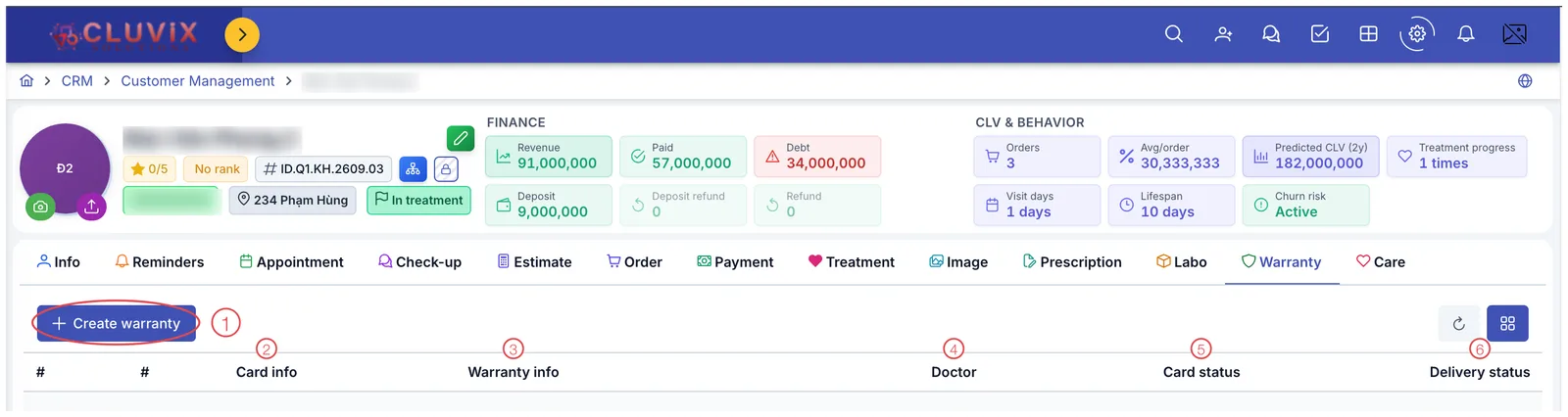Screen dimensions: 1568x417
Task: Click the language globe icon
Action: (x=1525, y=81)
